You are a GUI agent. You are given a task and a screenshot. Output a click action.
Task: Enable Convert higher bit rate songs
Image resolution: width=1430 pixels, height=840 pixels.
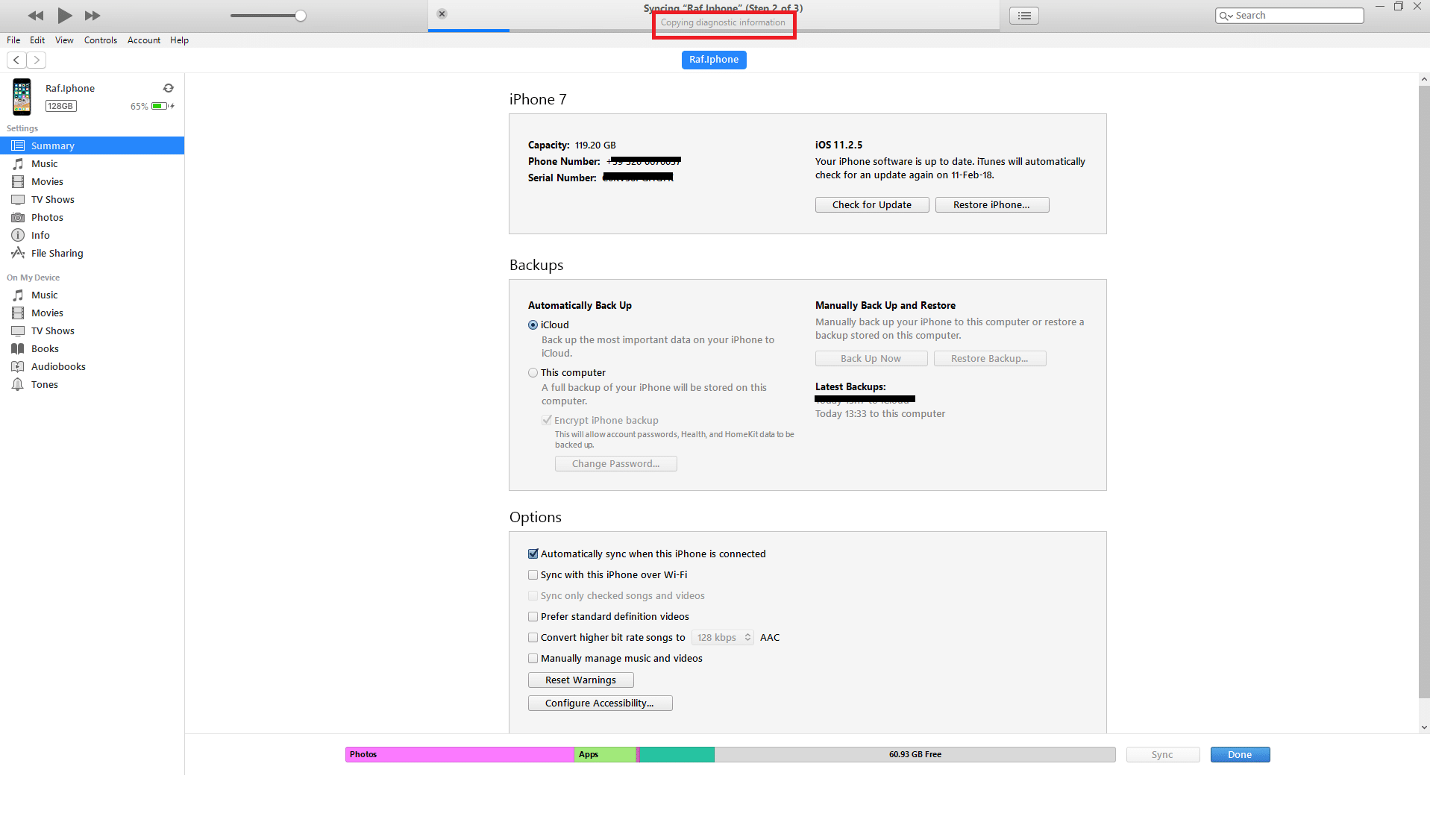coord(533,637)
